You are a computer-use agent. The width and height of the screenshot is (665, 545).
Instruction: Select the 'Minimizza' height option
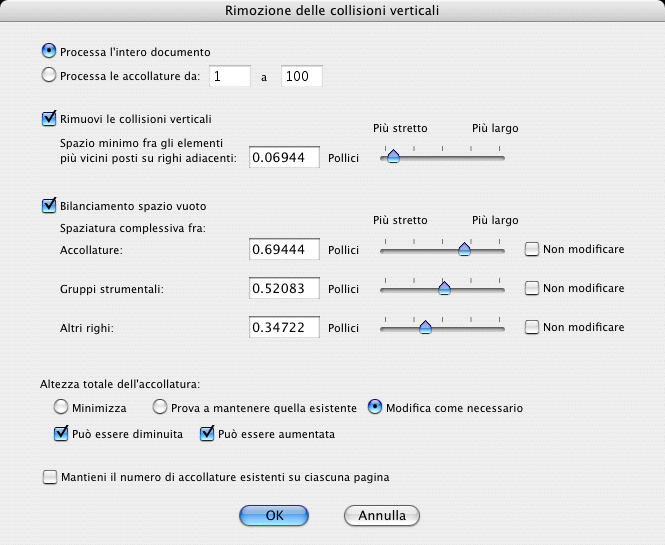62,408
